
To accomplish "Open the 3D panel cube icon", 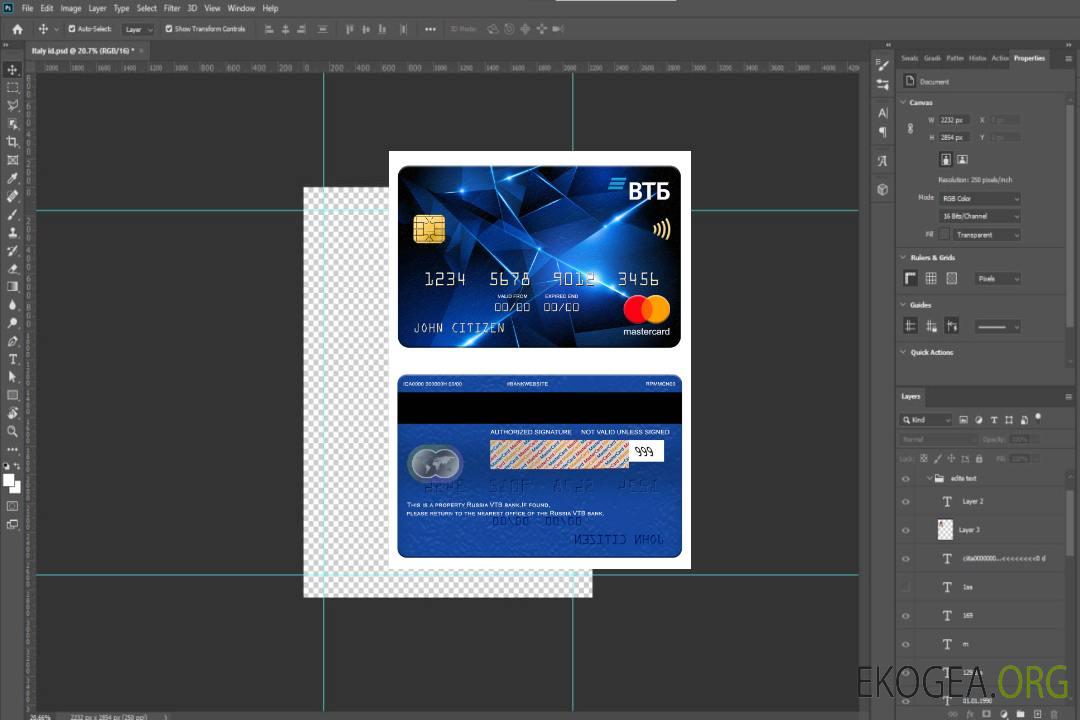I will pos(882,189).
